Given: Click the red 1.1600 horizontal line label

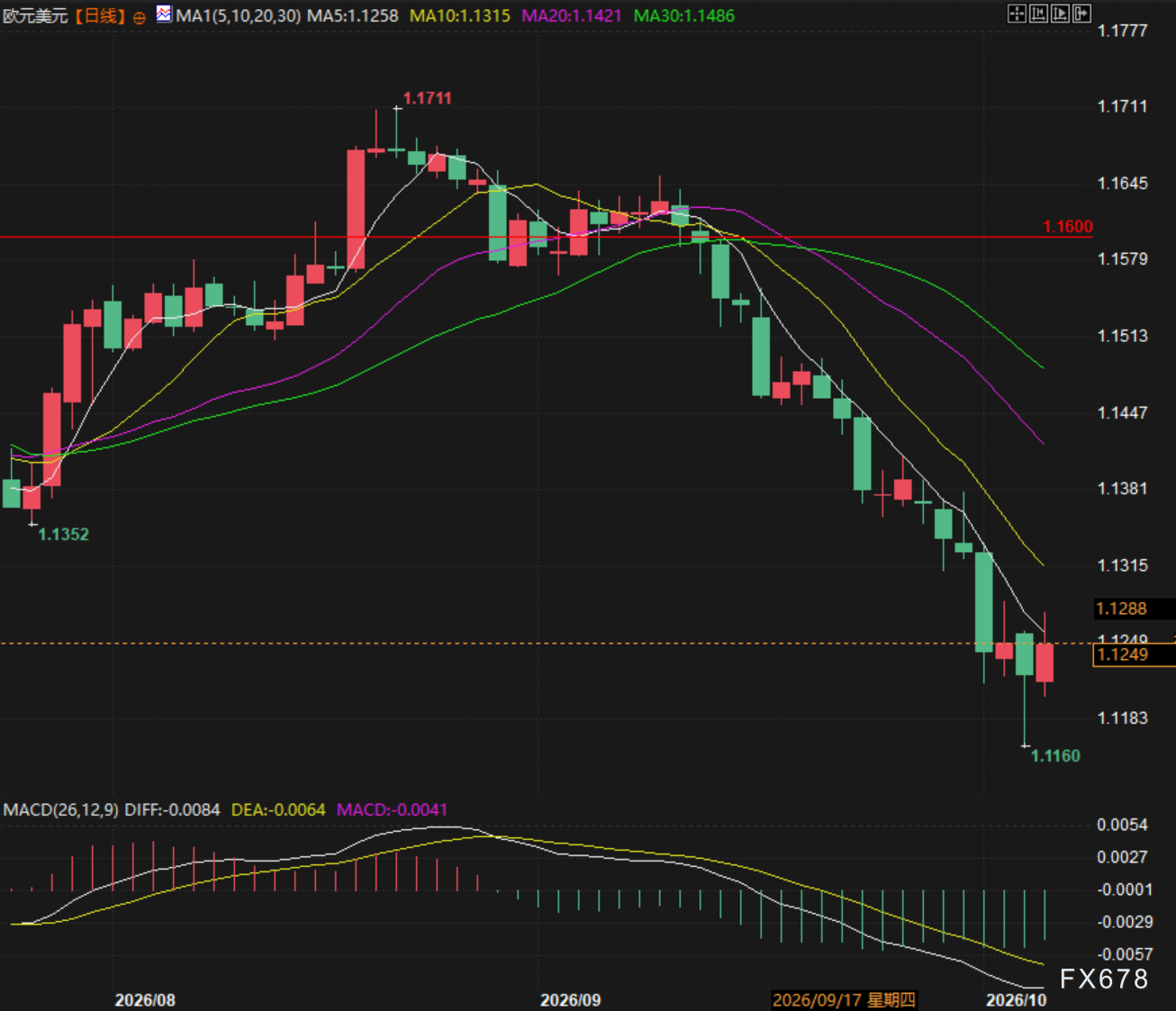Looking at the screenshot, I should [1067, 227].
